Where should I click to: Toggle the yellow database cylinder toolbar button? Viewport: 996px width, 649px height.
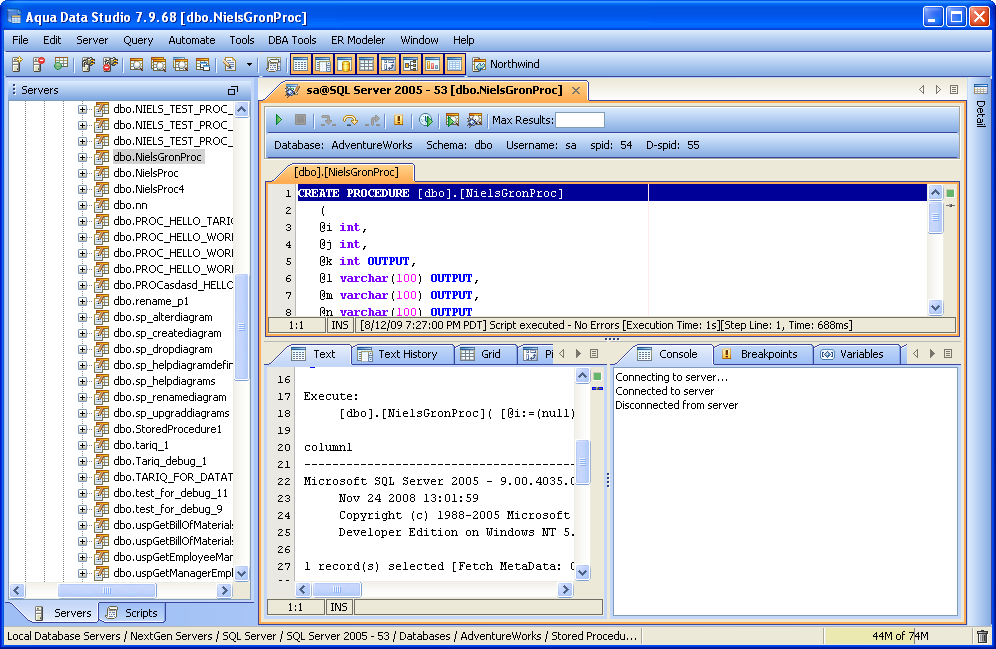344,65
